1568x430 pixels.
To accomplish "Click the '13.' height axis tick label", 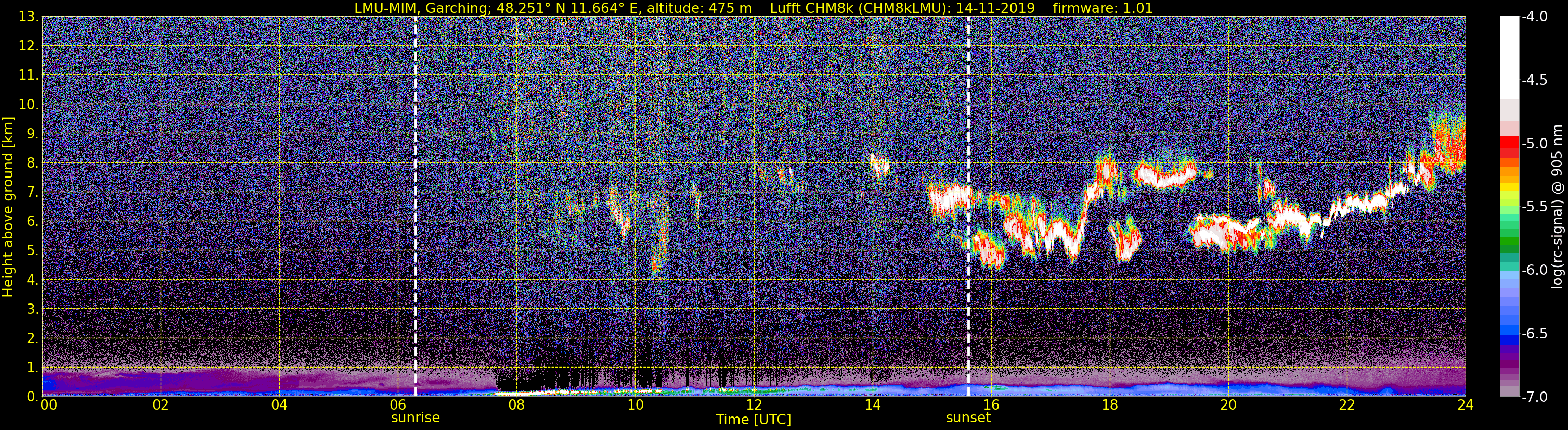I will tap(29, 17).
